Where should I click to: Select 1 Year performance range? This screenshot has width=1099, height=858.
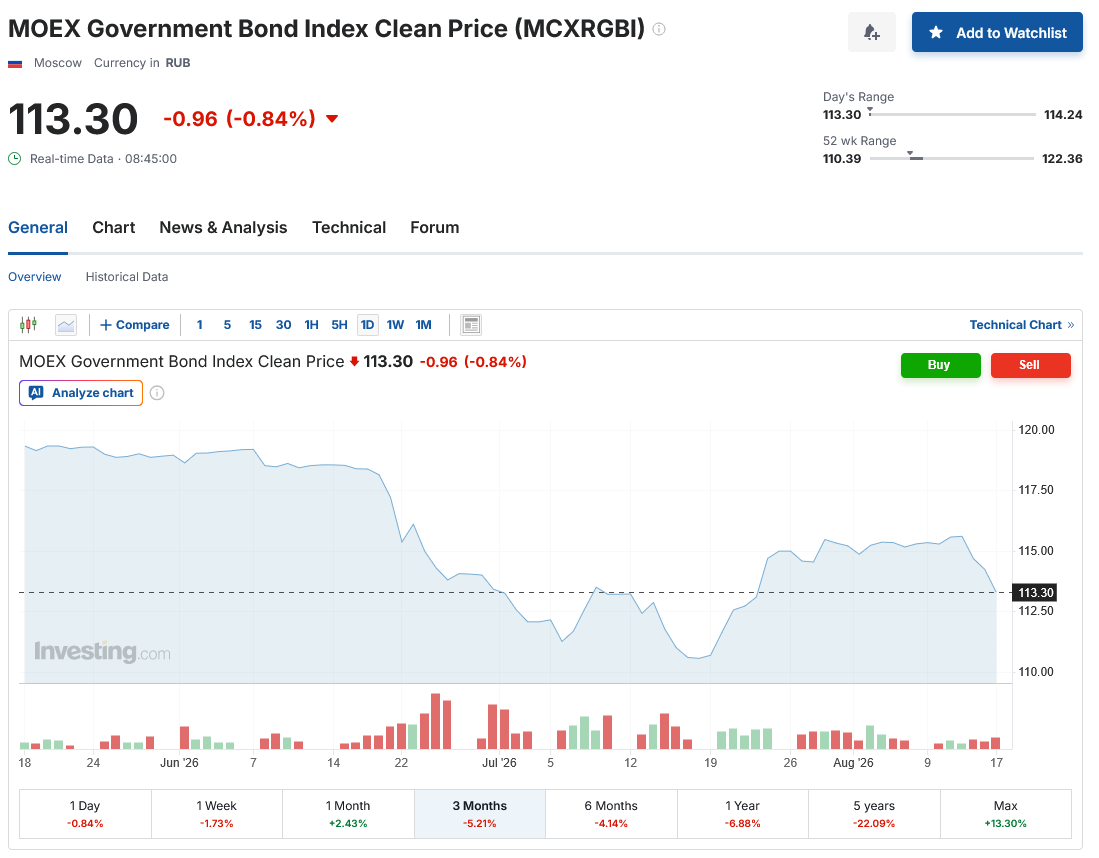coord(742,814)
